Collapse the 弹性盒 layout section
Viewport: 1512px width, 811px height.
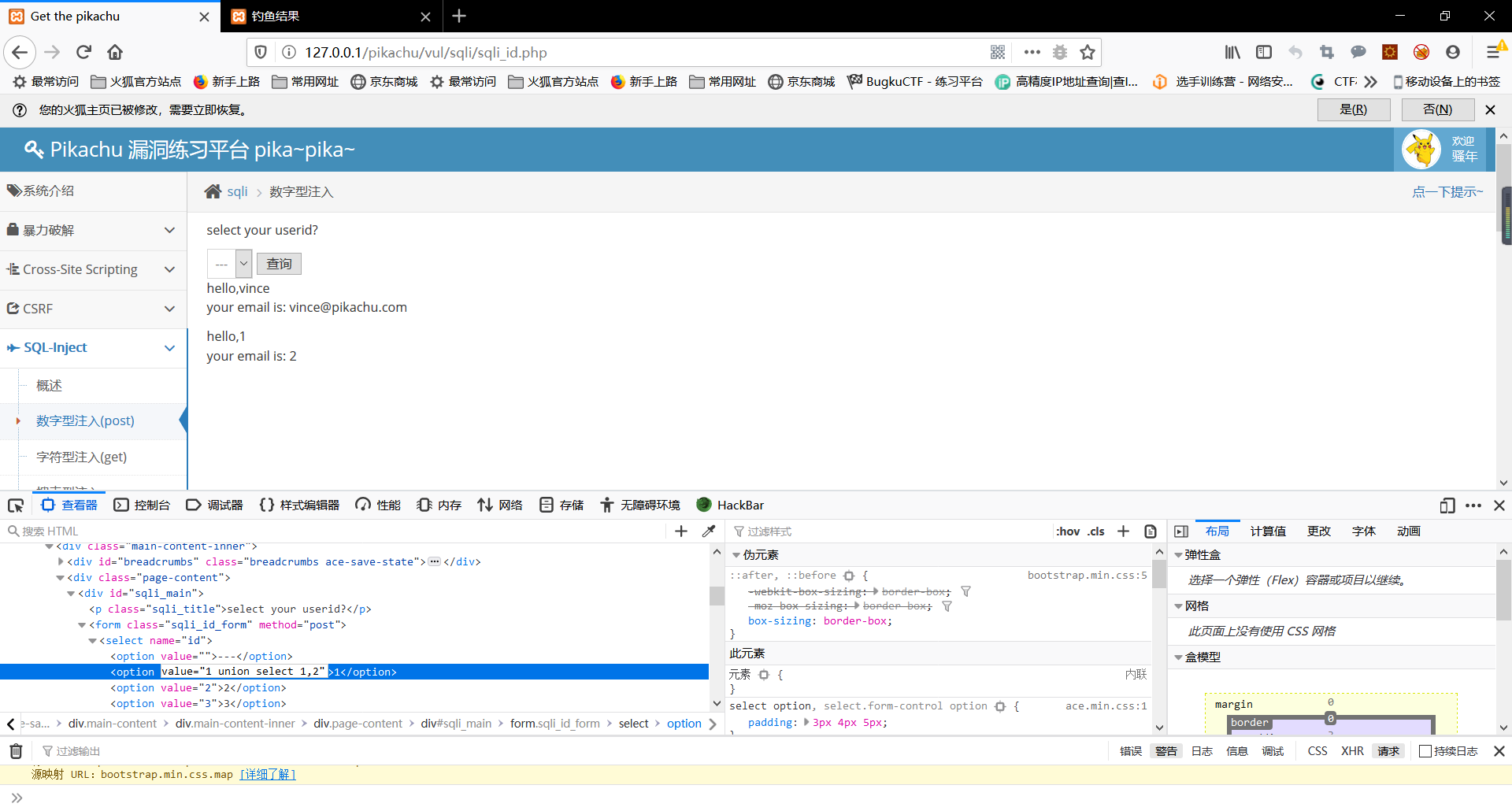coord(1178,555)
